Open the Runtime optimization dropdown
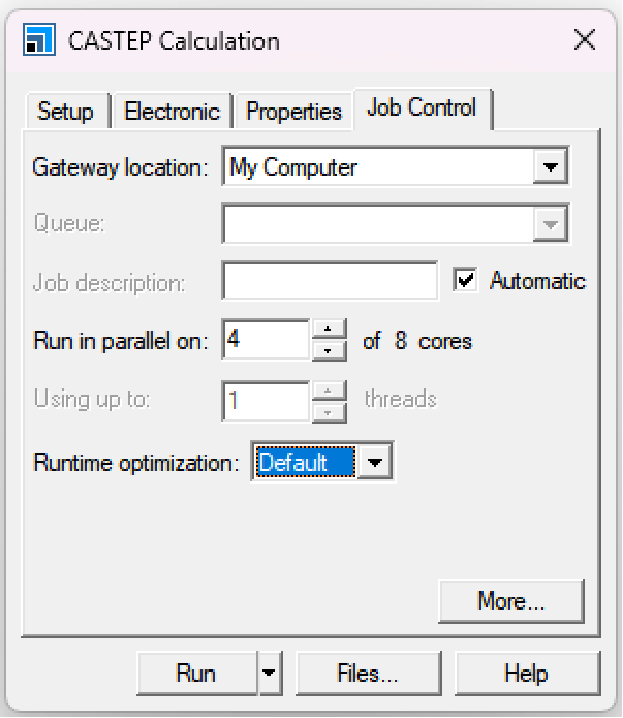This screenshot has height=718, width=623. (374, 463)
